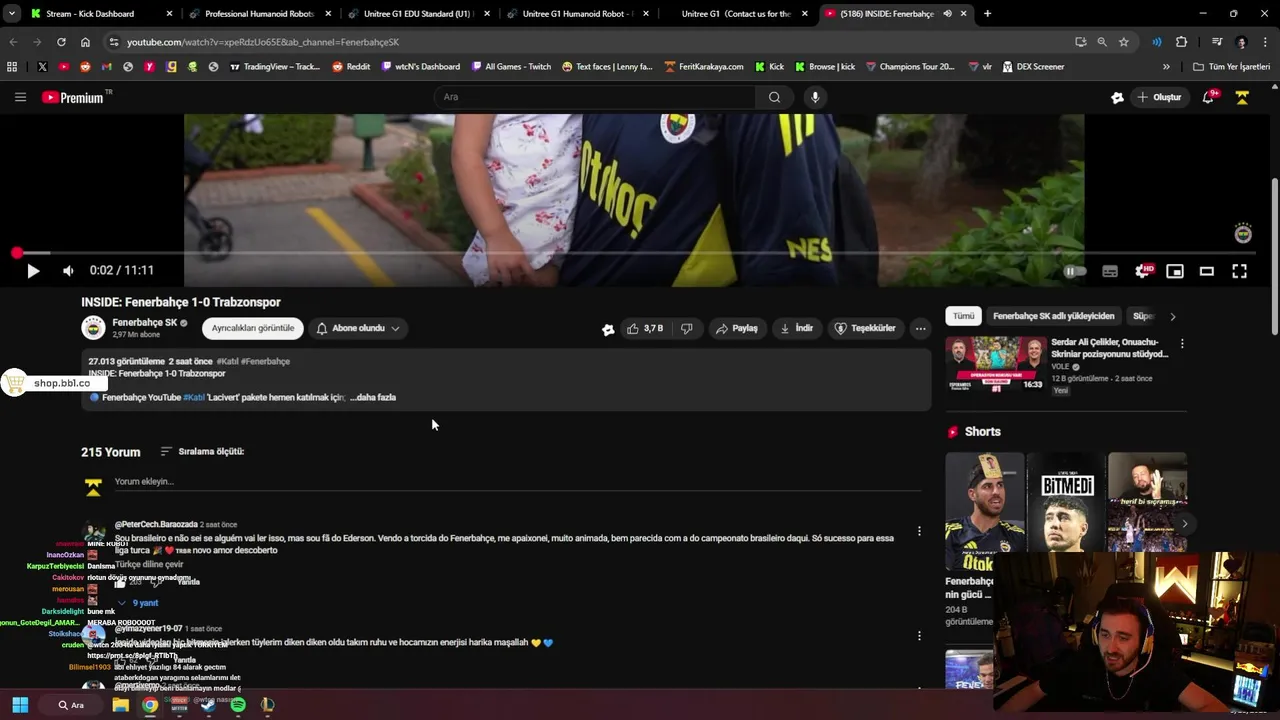Open the Sıralama ölçütü sort dropdown

202,452
